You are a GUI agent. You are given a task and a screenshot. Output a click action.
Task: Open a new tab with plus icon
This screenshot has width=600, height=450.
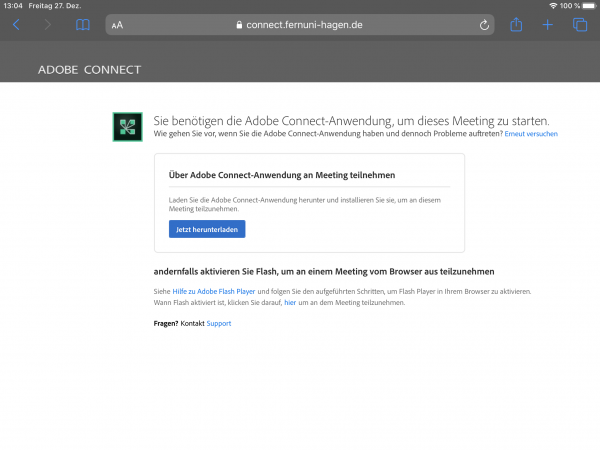coord(547,24)
